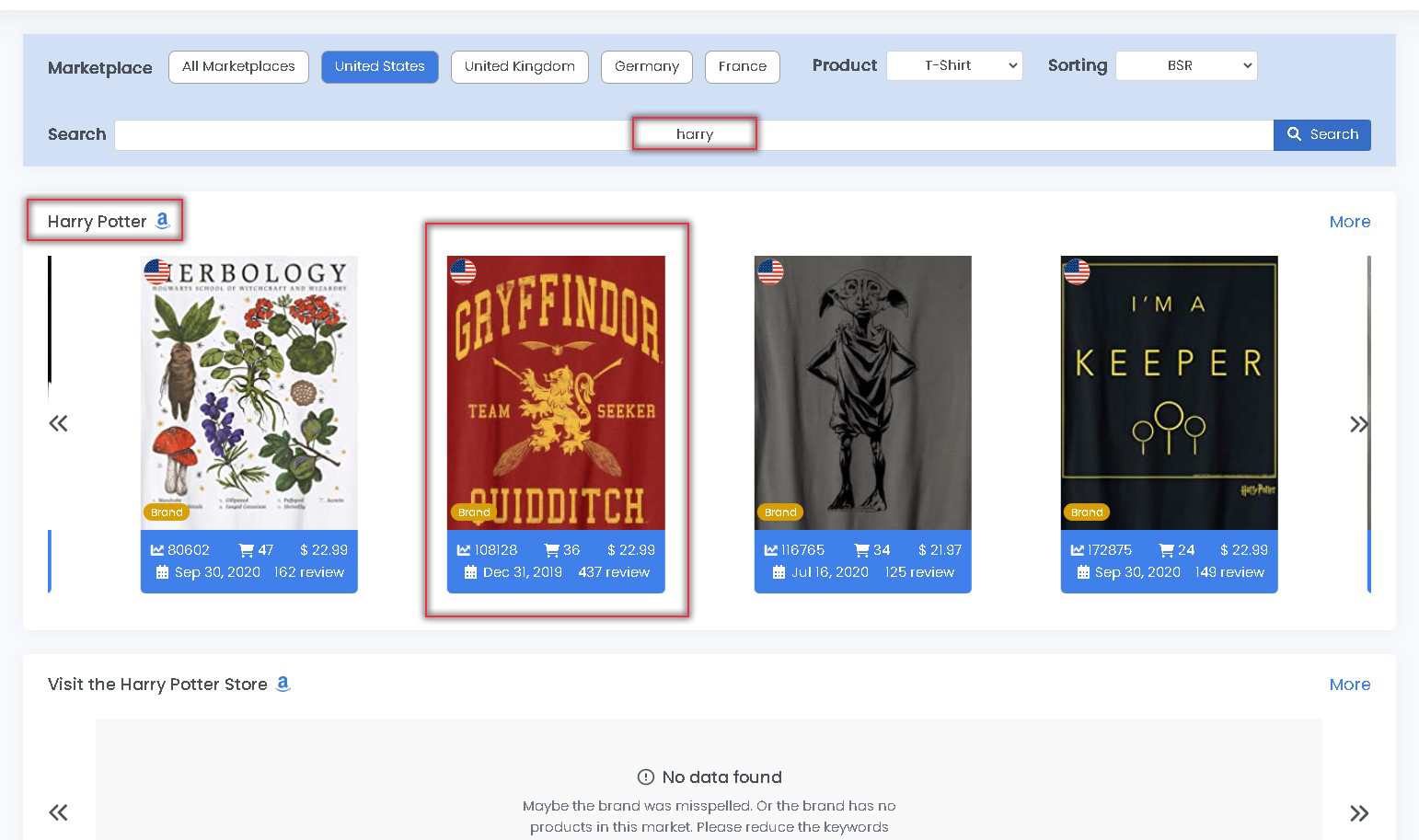Screen dimensions: 1419x840
Task: Click cart icon beside 34 sales
Action: 862,550
